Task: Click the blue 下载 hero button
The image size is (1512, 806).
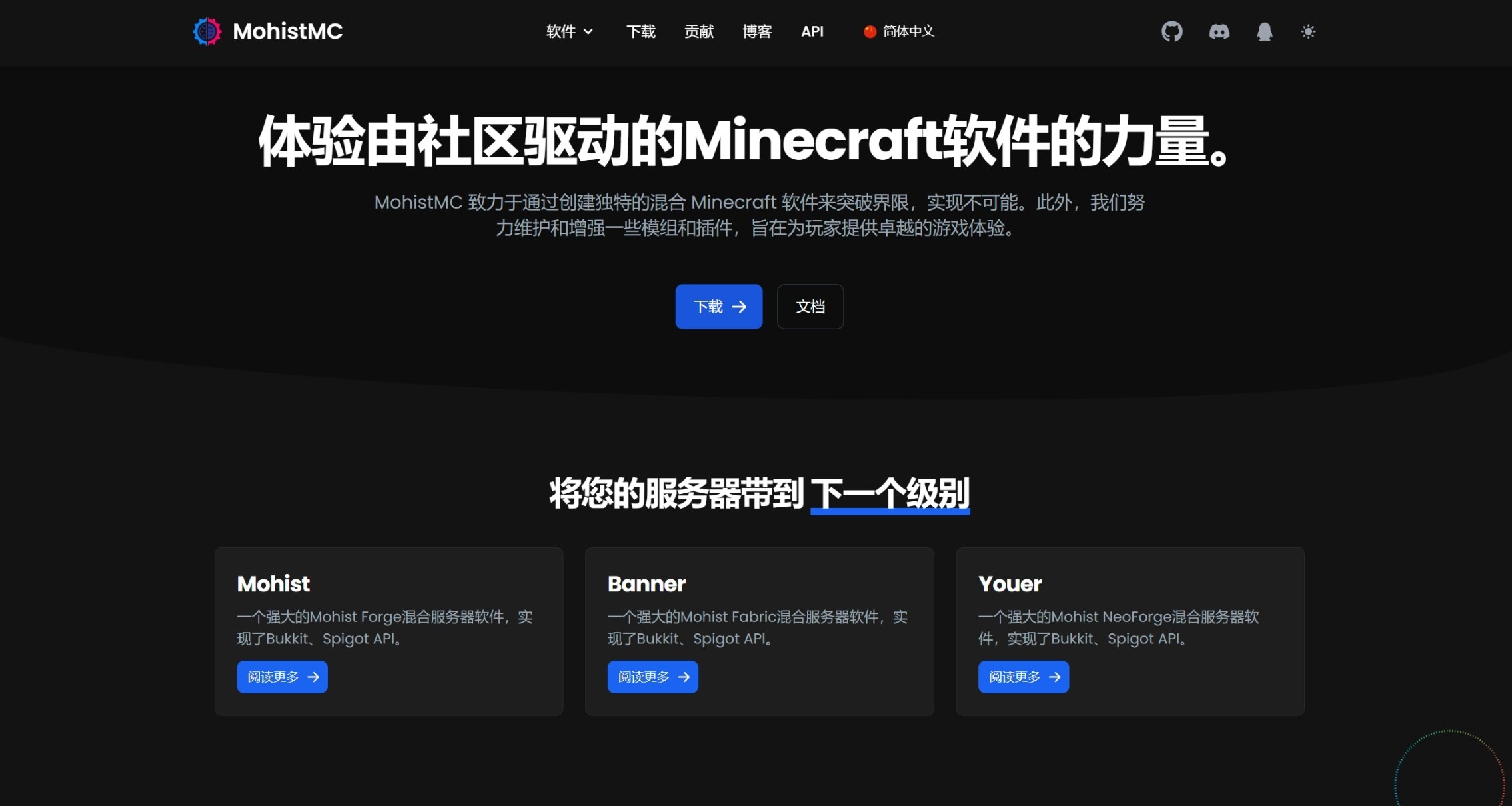Action: [x=719, y=307]
